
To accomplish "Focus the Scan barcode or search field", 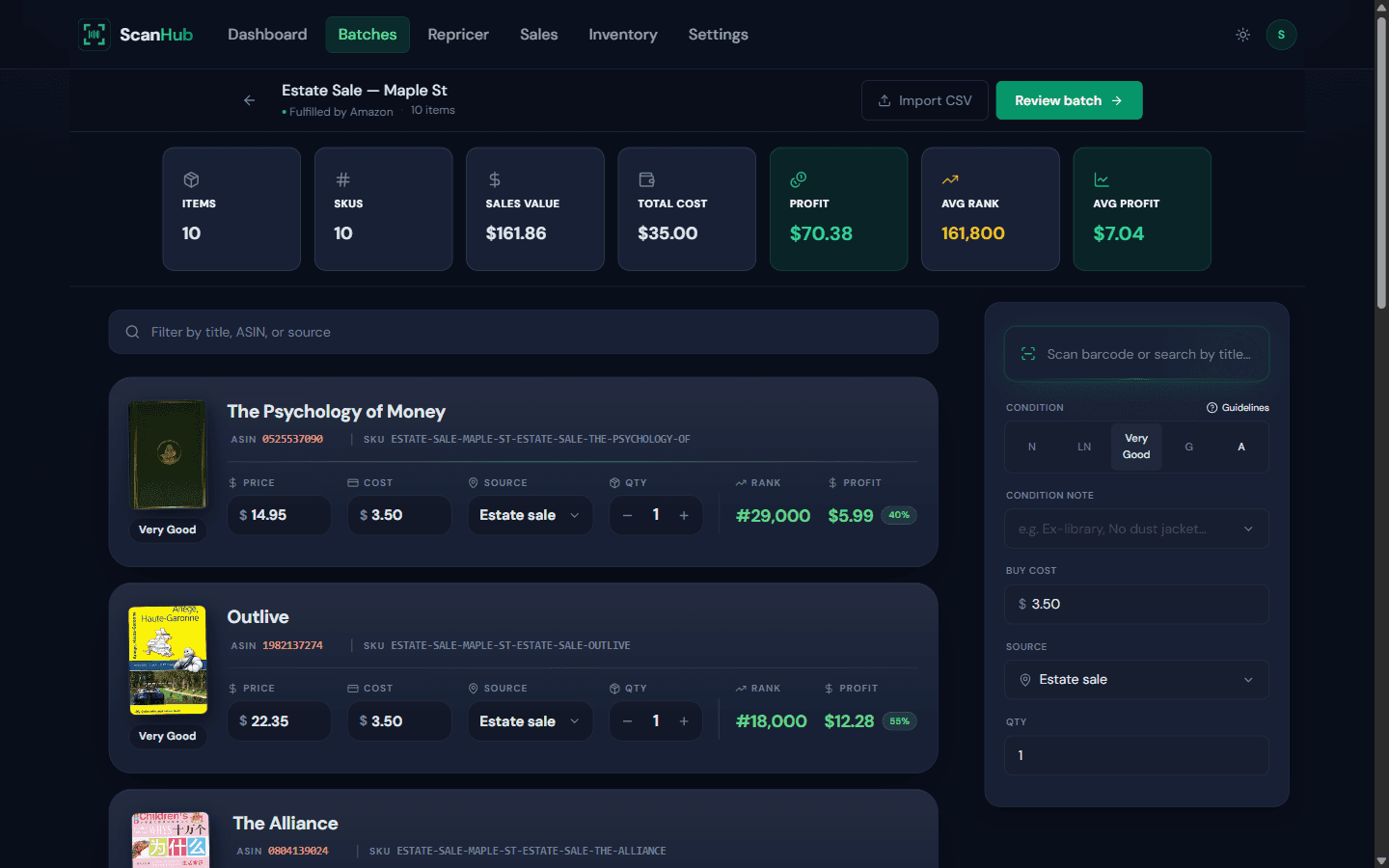I will click(1136, 354).
